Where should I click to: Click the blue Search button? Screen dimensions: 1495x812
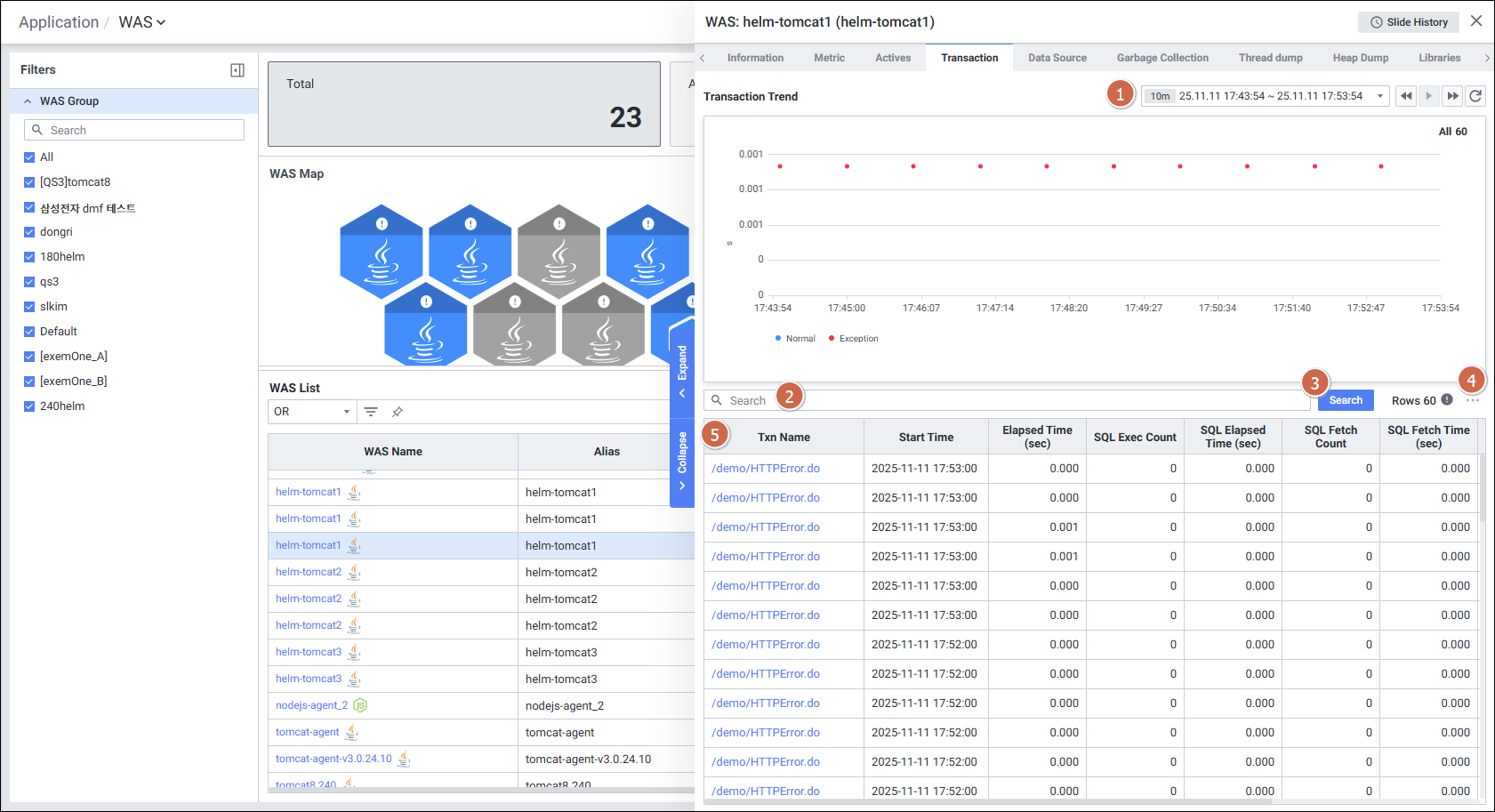point(1345,400)
